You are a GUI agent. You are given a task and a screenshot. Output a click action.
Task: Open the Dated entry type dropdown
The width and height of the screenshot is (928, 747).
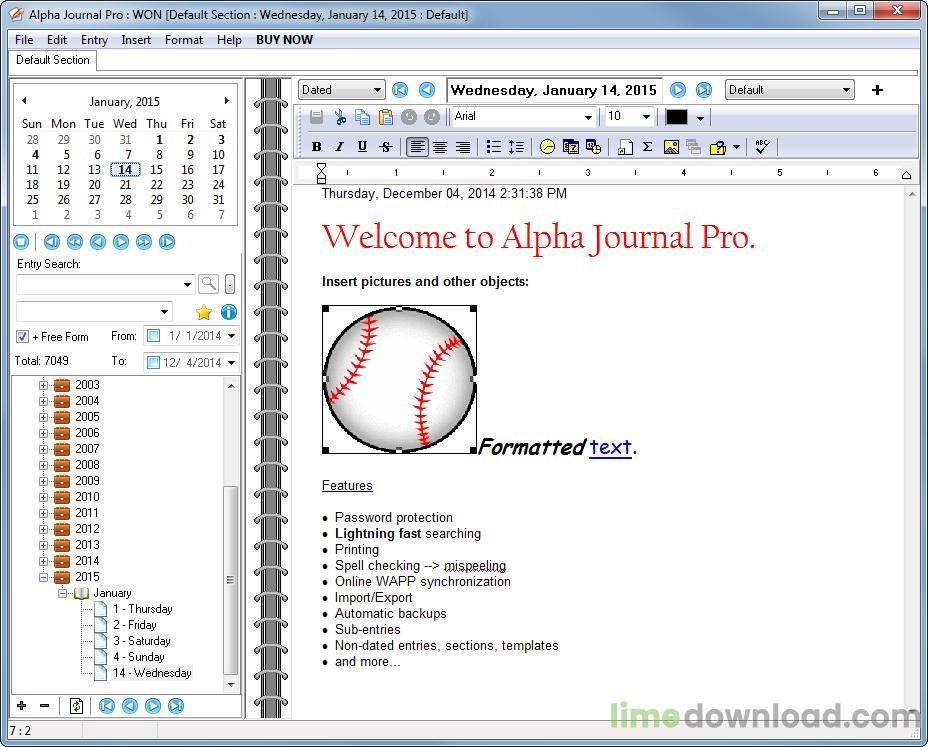tap(341, 90)
